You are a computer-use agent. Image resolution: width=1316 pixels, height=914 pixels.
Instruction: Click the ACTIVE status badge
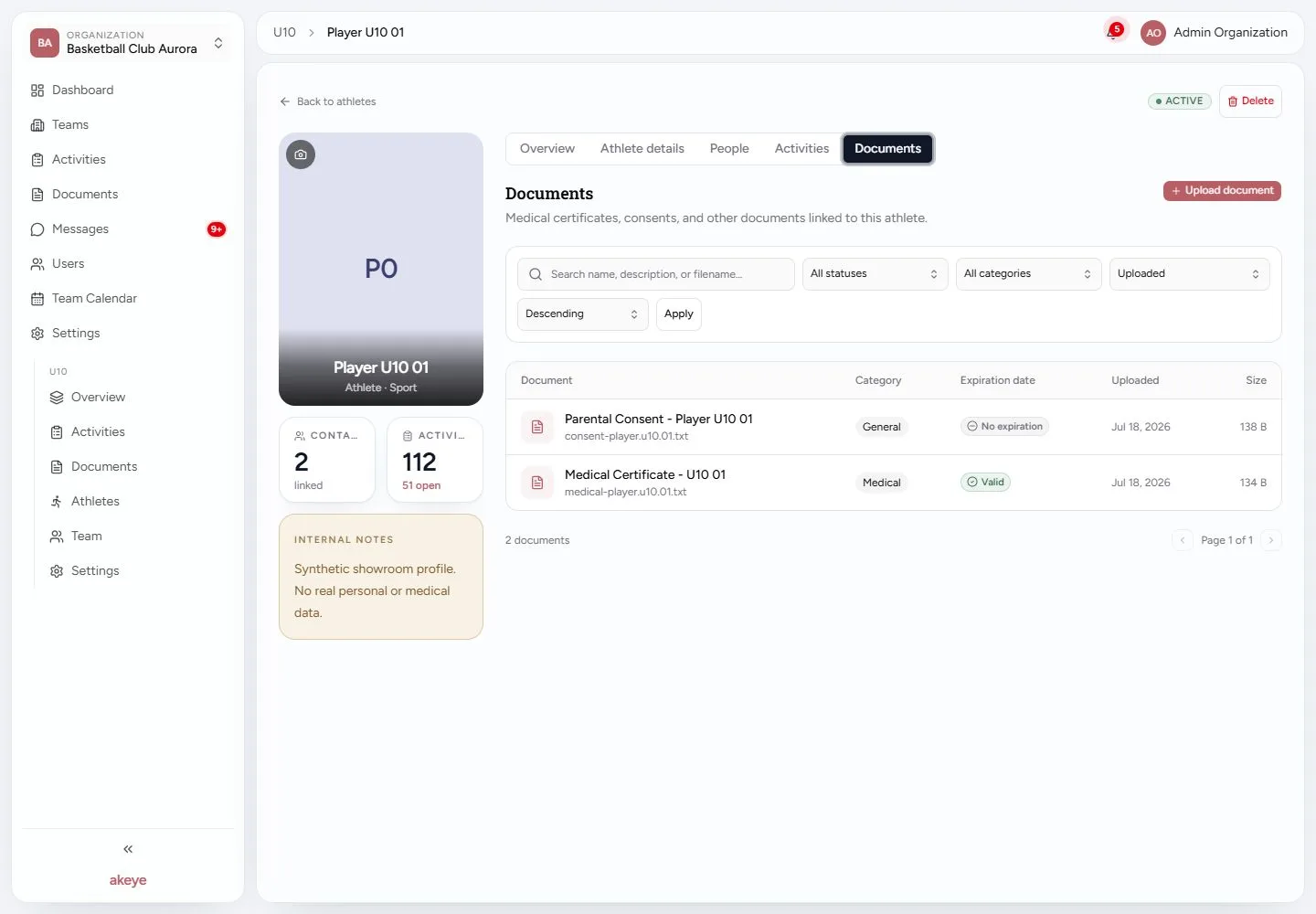point(1180,101)
